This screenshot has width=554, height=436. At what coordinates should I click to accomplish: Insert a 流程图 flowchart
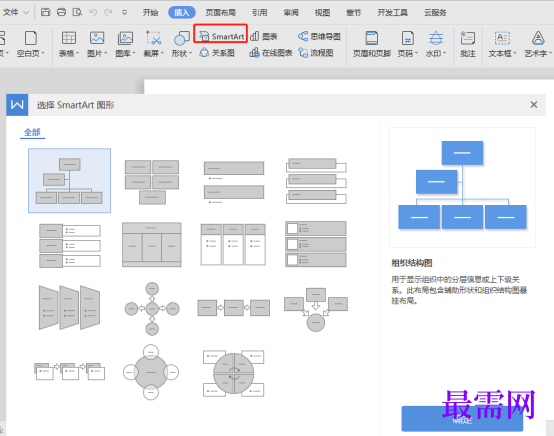coord(316,53)
